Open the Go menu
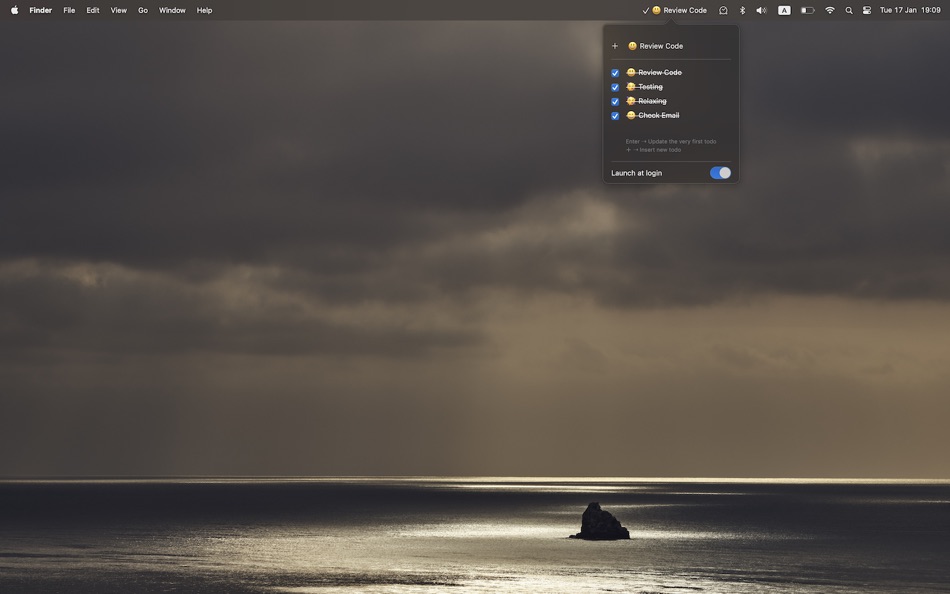This screenshot has height=594, width=950. (x=143, y=10)
